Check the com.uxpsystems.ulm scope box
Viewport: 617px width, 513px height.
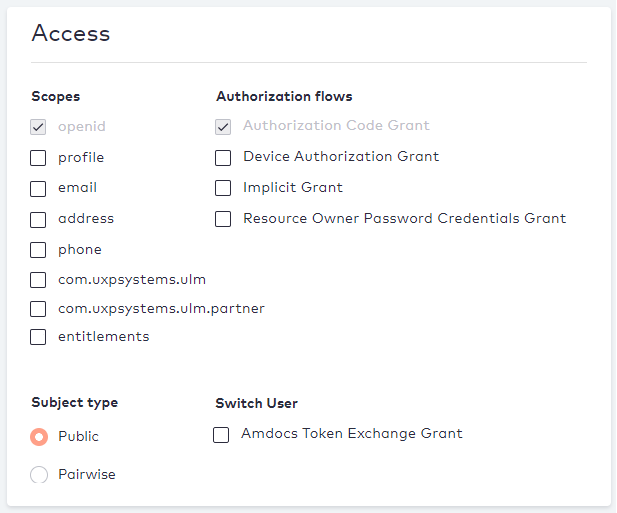click(38, 280)
